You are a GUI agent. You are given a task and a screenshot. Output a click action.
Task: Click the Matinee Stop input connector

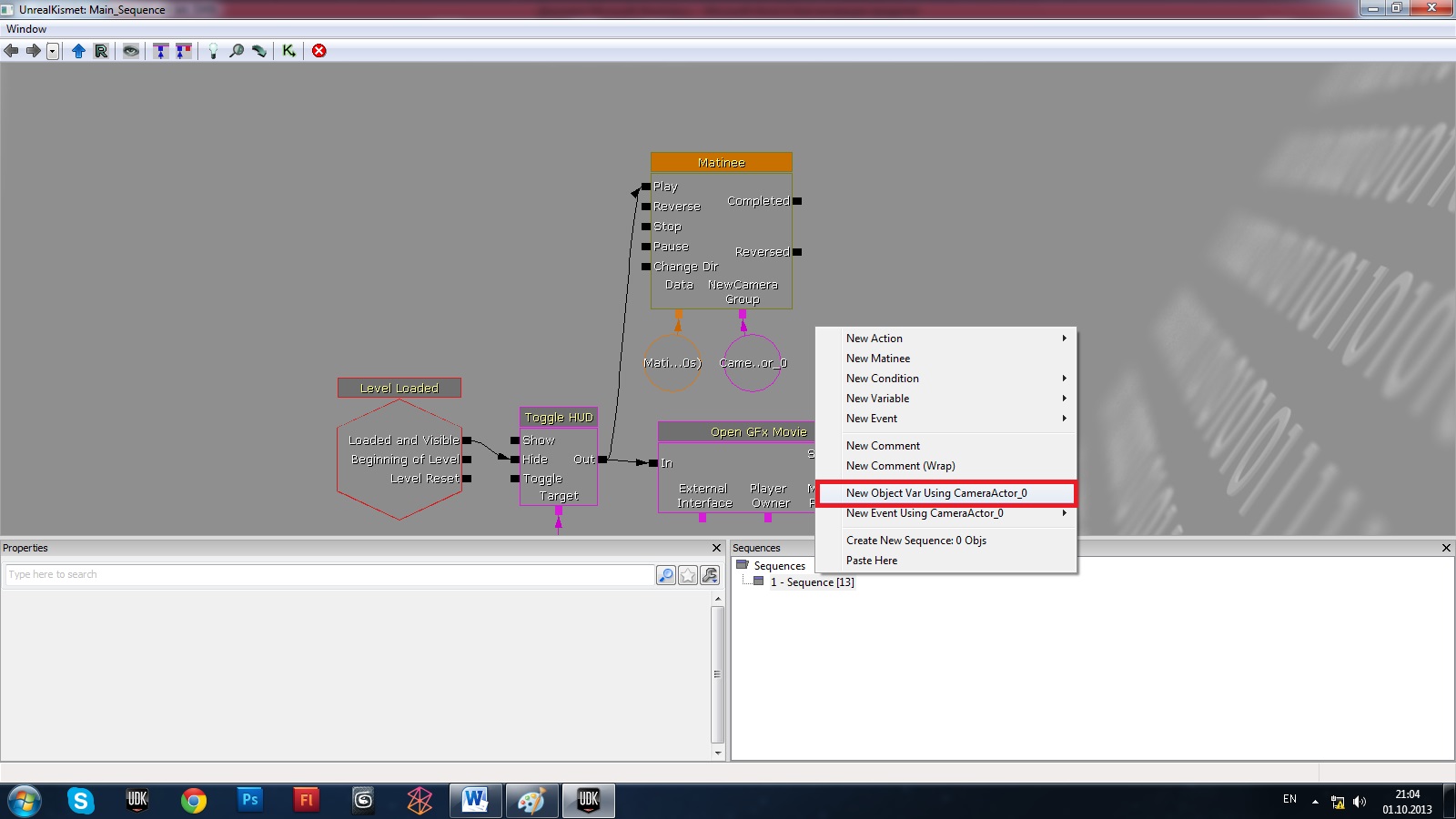[646, 227]
